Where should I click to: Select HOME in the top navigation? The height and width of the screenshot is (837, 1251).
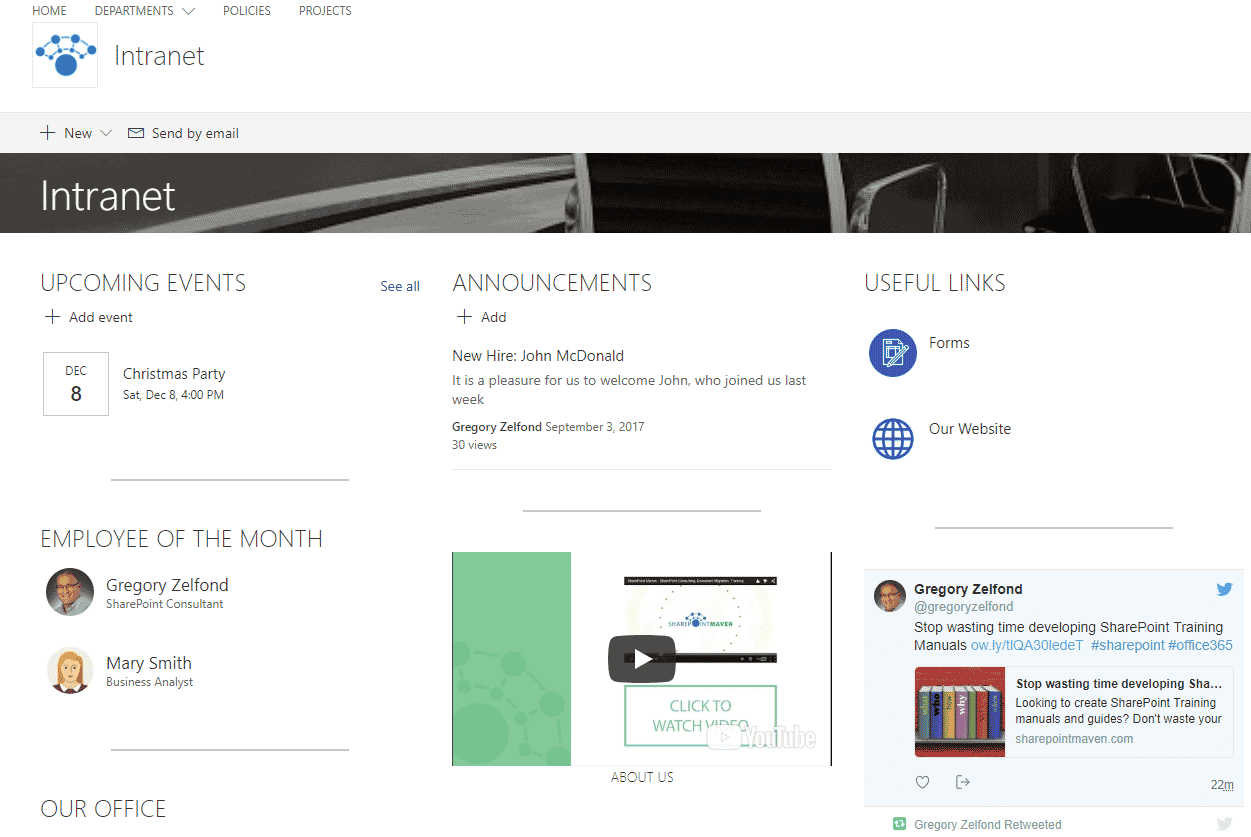click(x=49, y=11)
